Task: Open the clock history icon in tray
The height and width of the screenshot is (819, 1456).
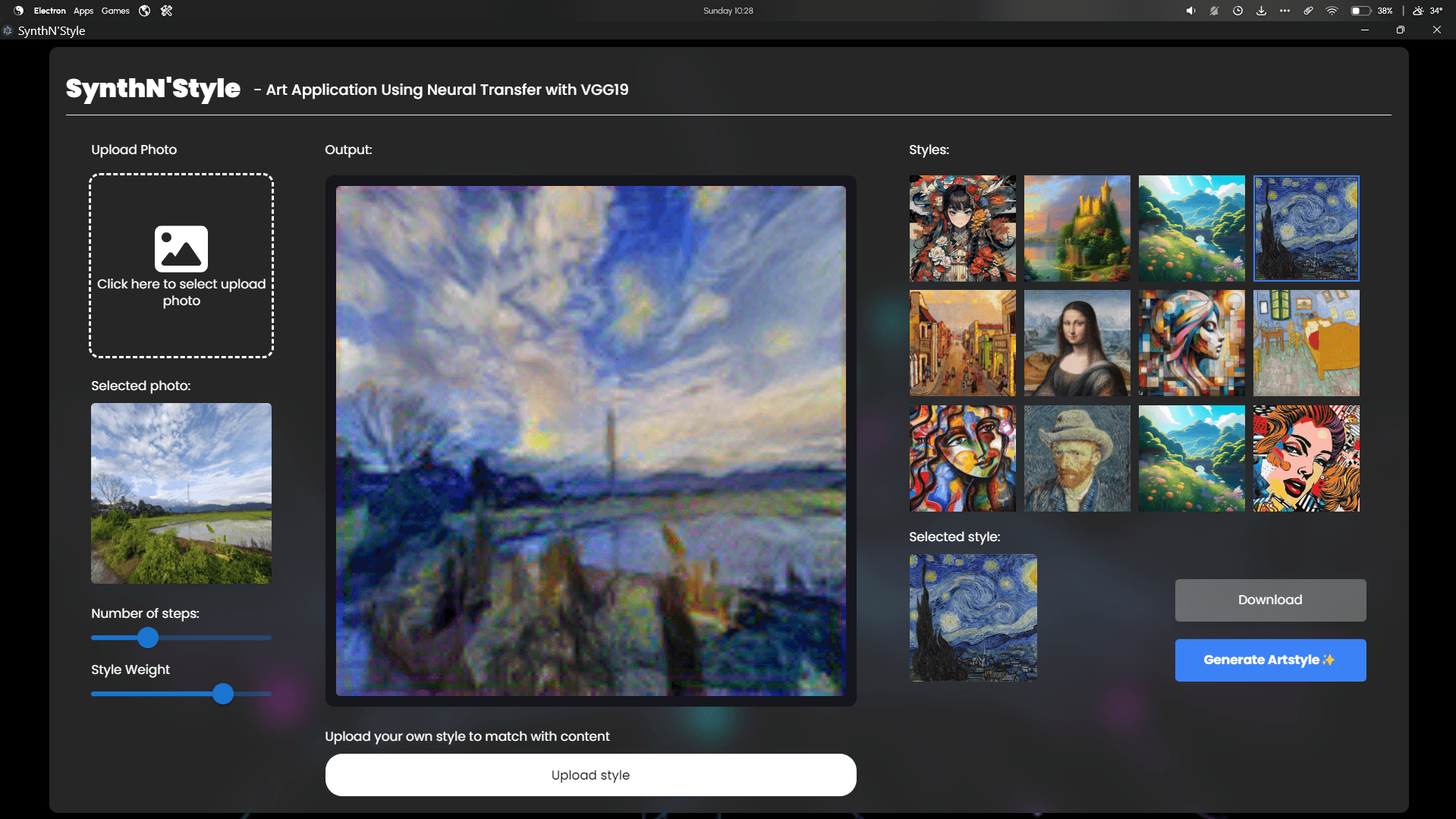Action: (x=1237, y=11)
